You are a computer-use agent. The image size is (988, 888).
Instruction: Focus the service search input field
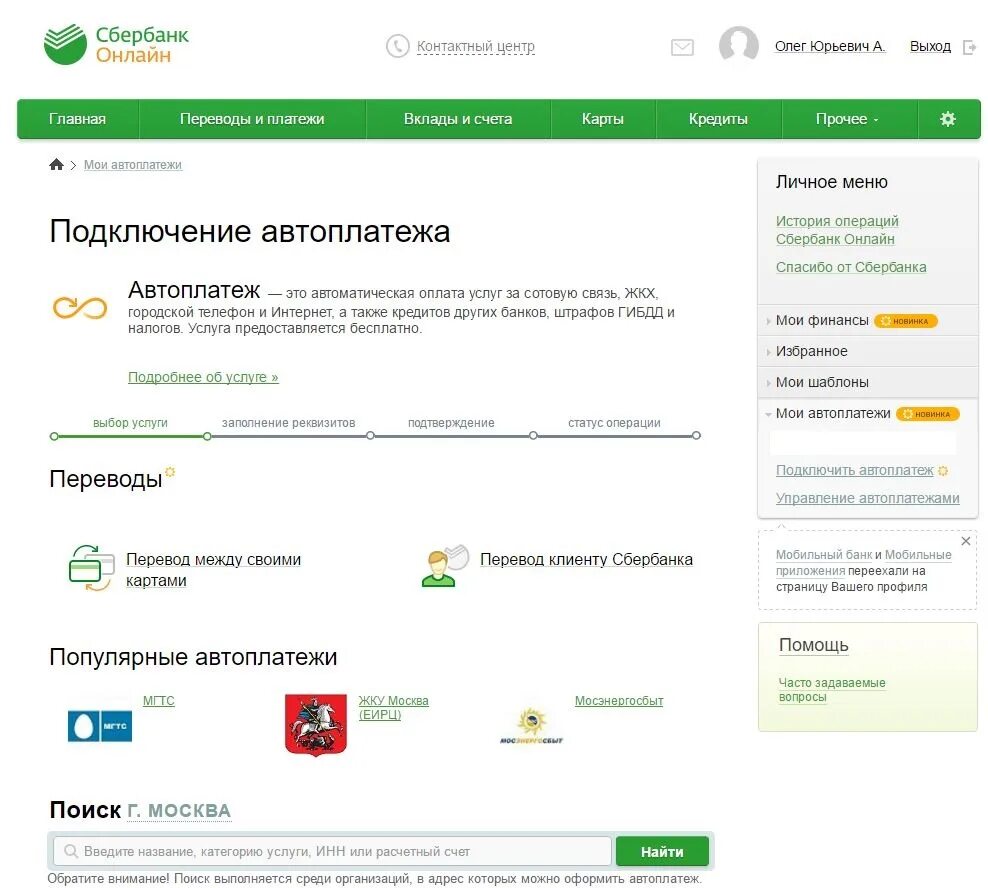click(332, 851)
